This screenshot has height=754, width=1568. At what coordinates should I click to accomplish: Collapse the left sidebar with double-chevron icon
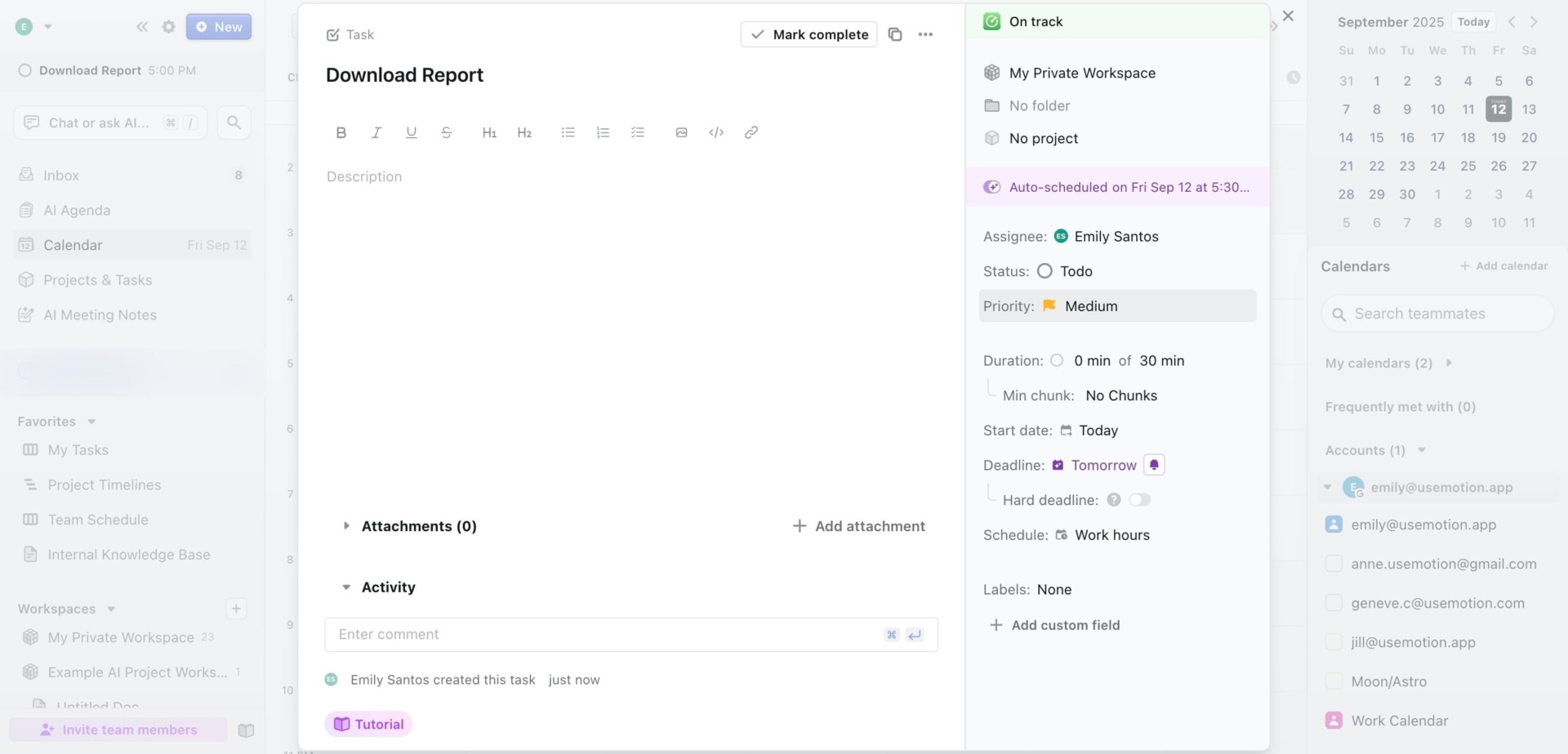tap(142, 27)
